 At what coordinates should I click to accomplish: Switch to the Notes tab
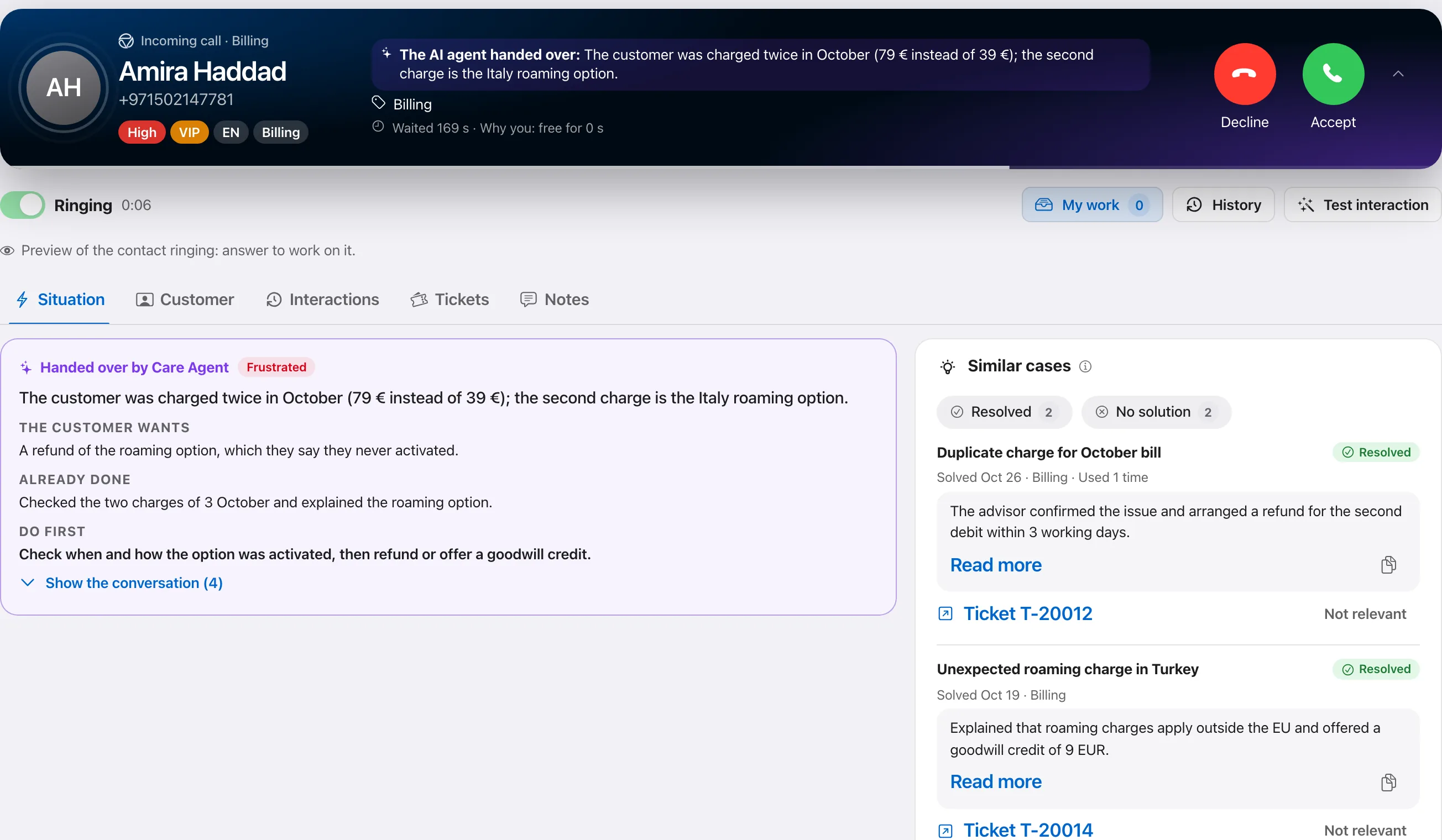(x=554, y=299)
